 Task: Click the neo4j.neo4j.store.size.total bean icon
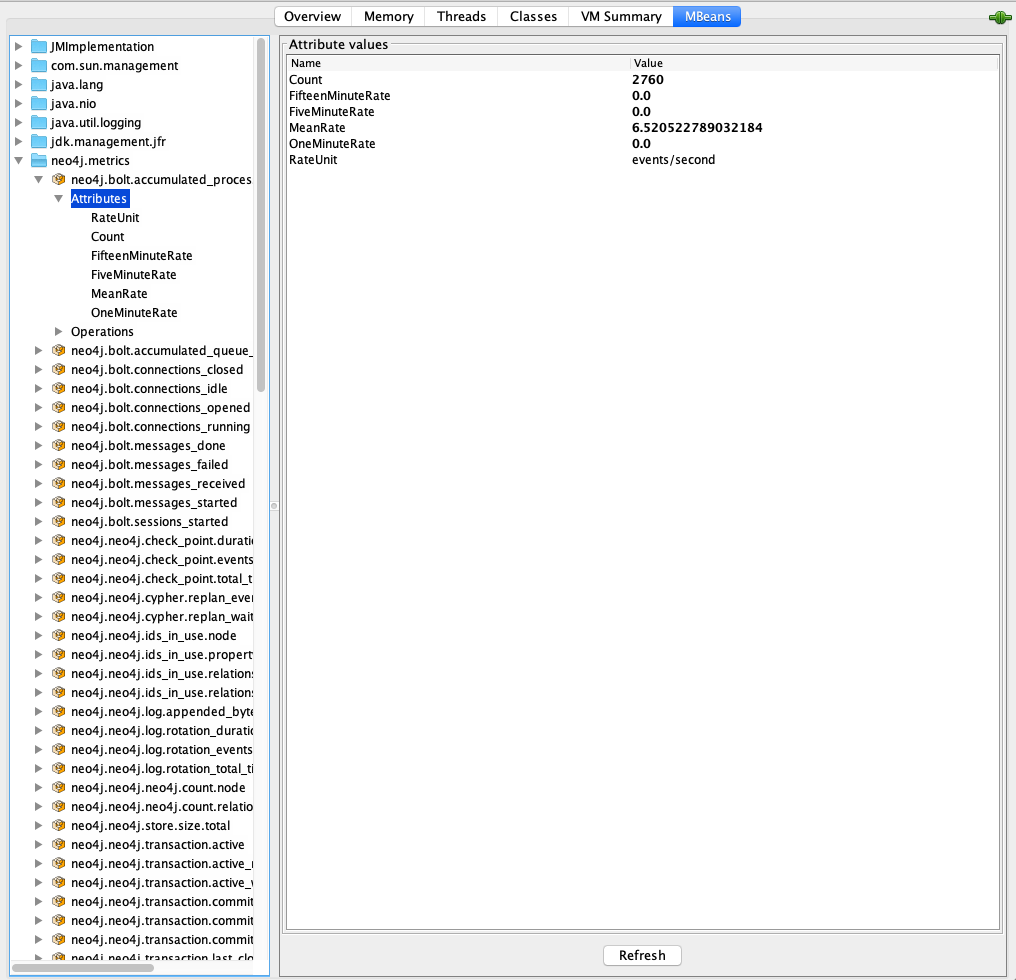[x=58, y=826]
